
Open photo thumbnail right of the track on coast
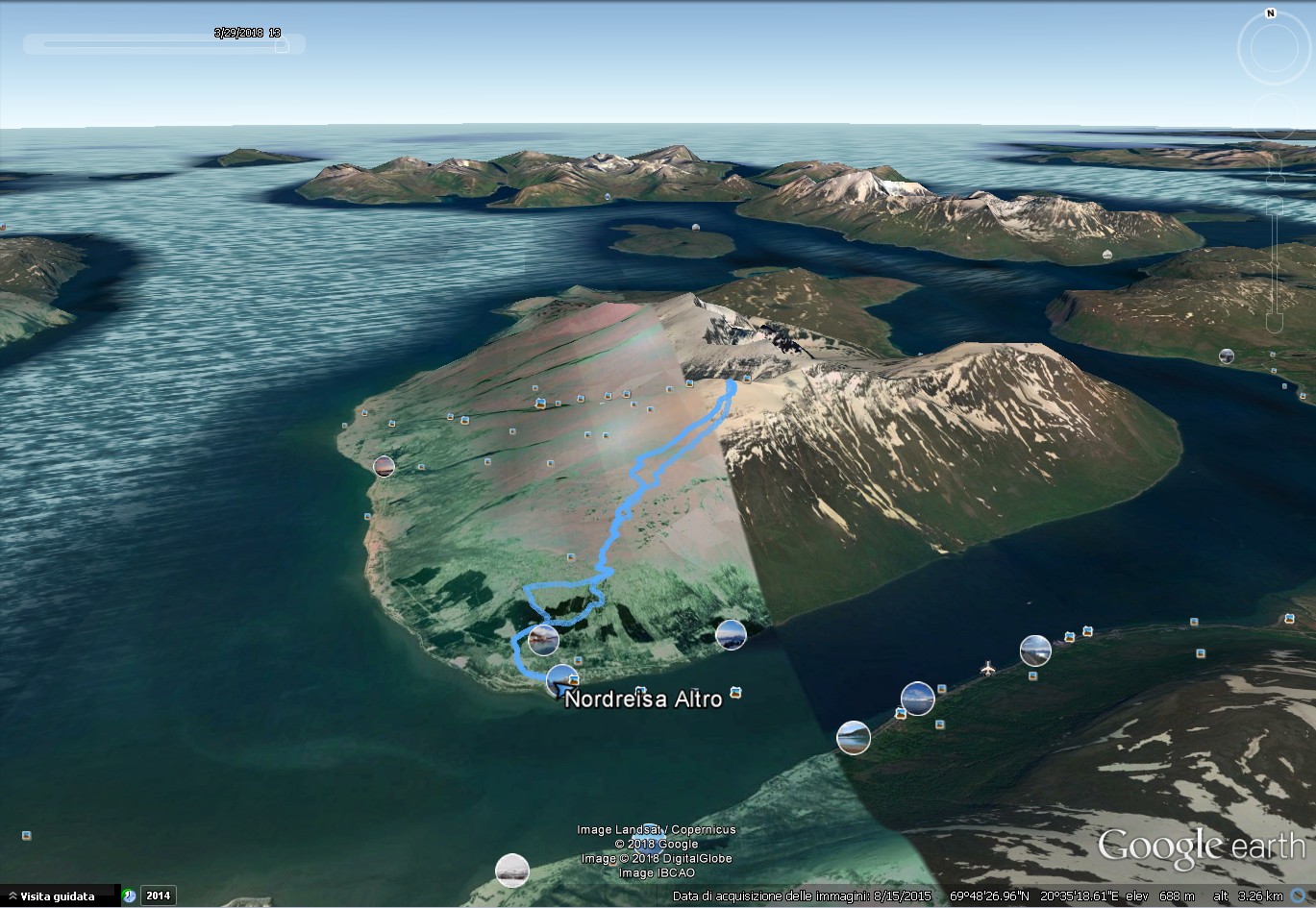click(732, 634)
